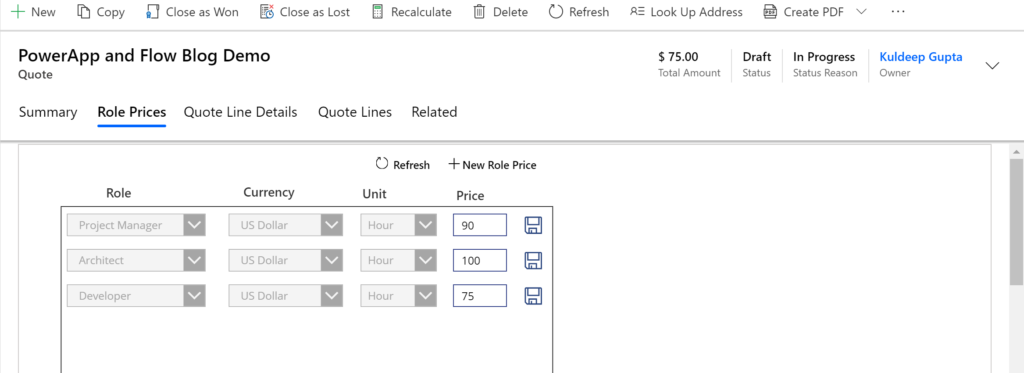Click Look Up Address command
The image size is (1024, 373).
tap(686, 12)
